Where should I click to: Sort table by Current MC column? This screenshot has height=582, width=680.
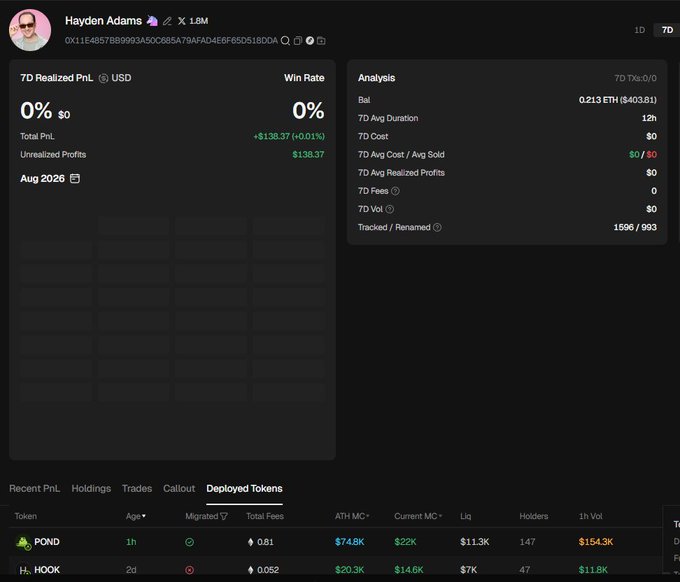pos(418,516)
